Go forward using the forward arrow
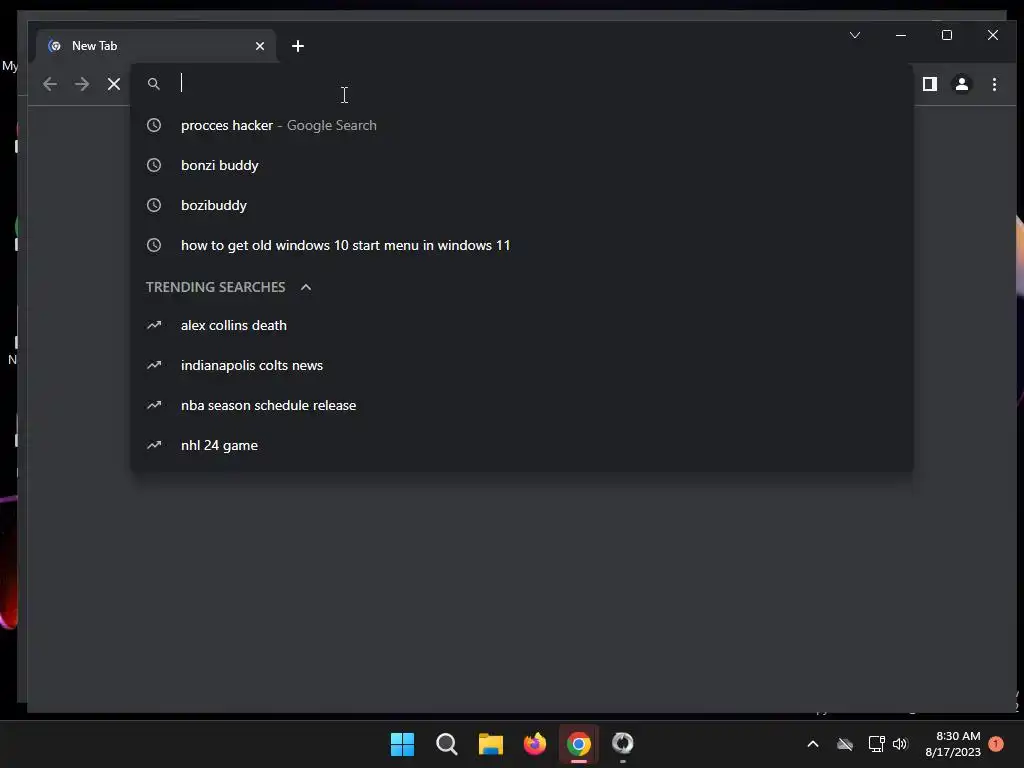This screenshot has width=1024, height=768. [82, 84]
